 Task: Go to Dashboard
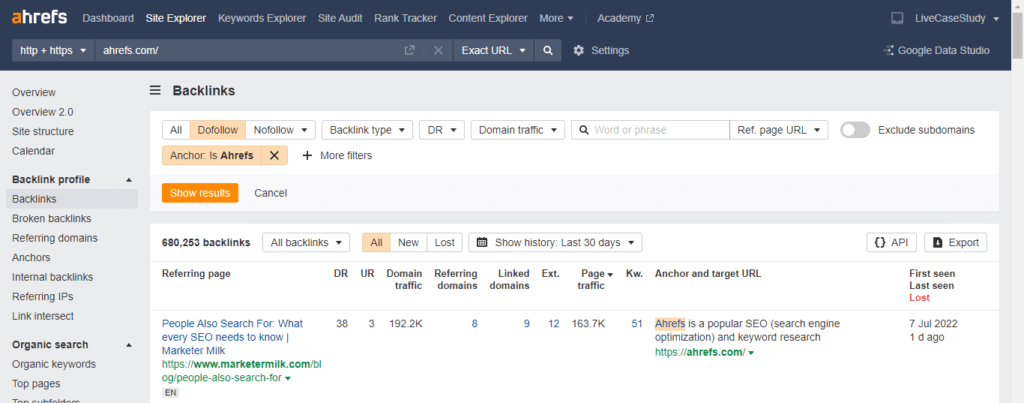pyautogui.click(x=108, y=18)
